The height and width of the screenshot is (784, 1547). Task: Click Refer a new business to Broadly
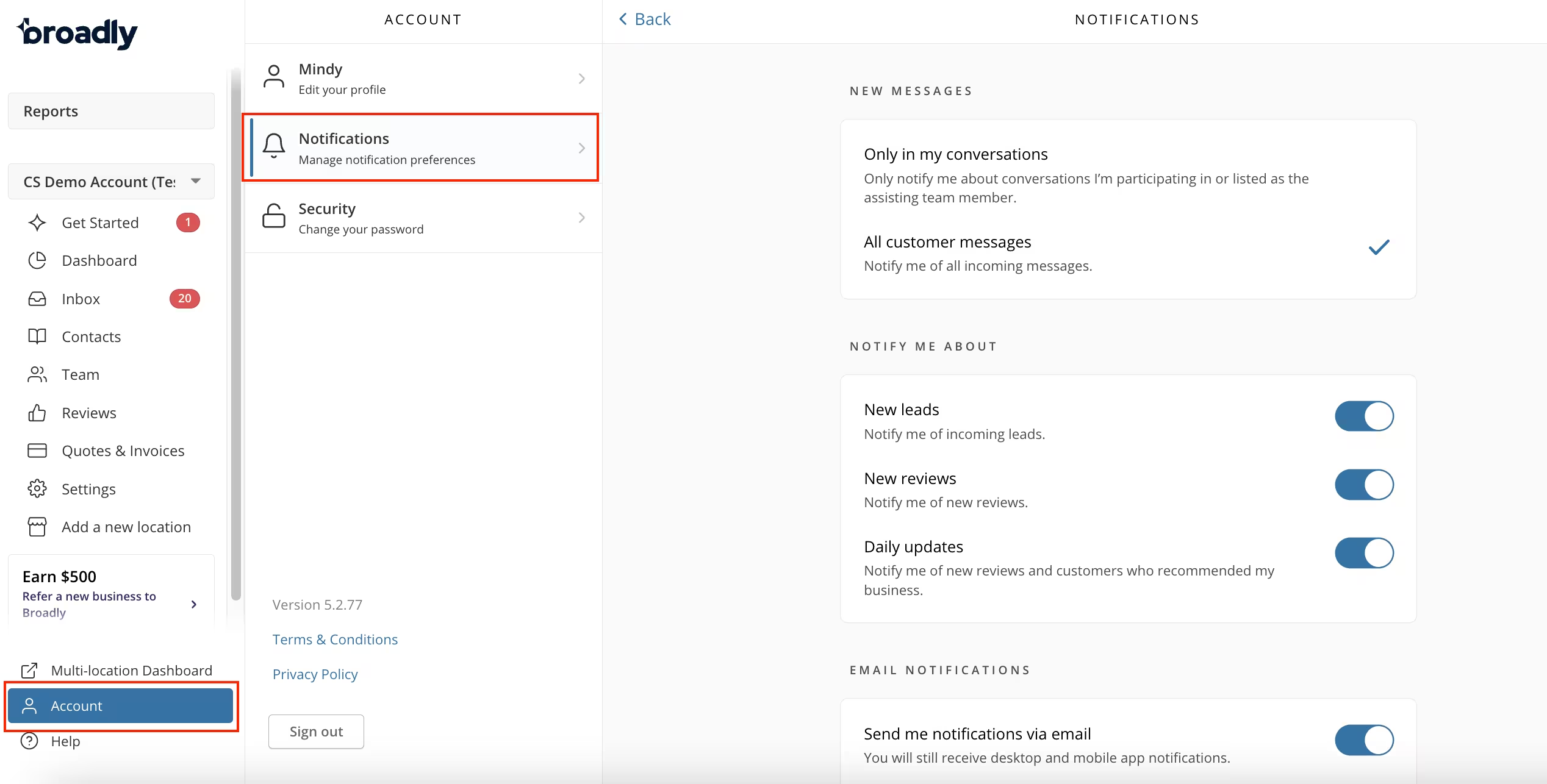89,604
